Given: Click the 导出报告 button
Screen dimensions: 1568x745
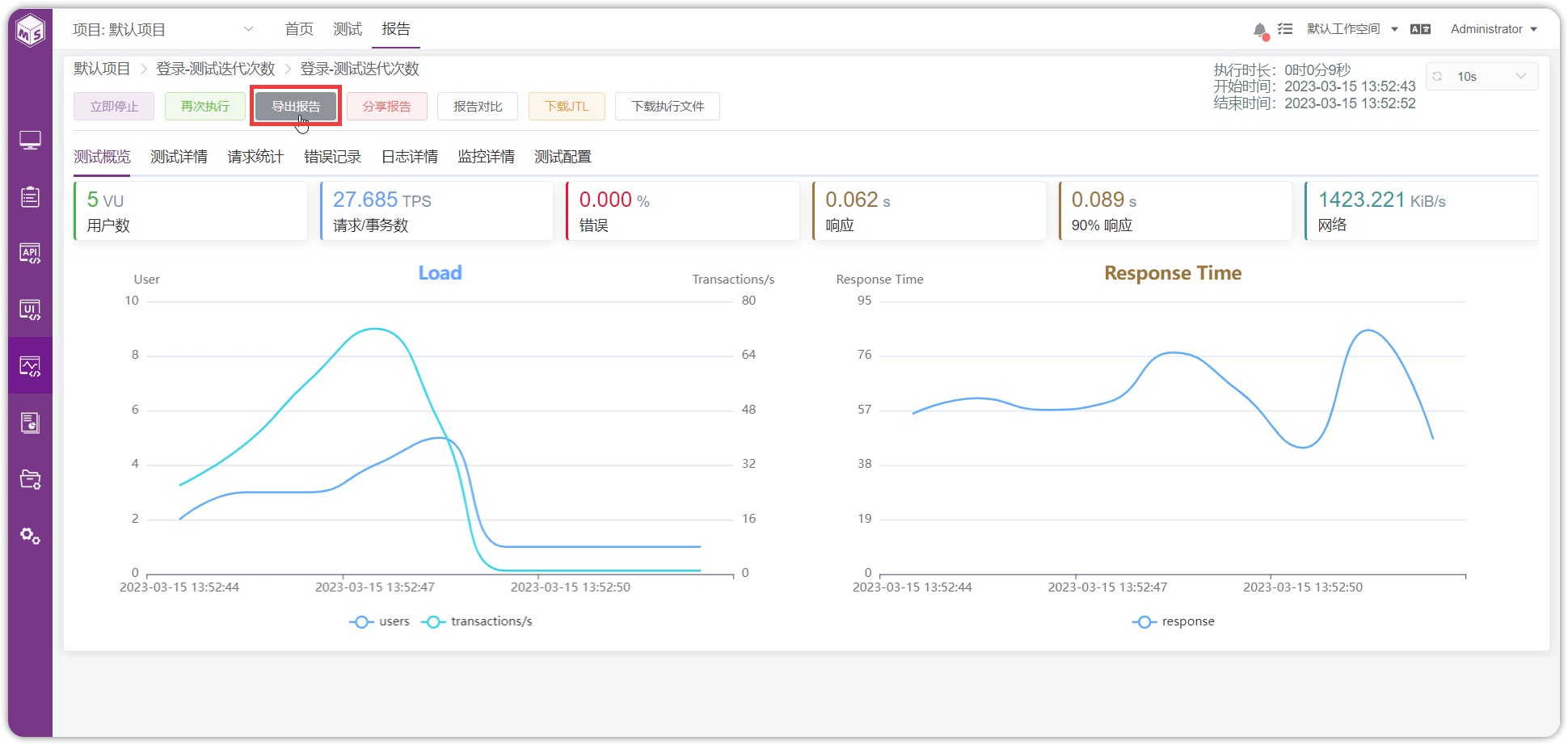Looking at the screenshot, I should tap(296, 106).
